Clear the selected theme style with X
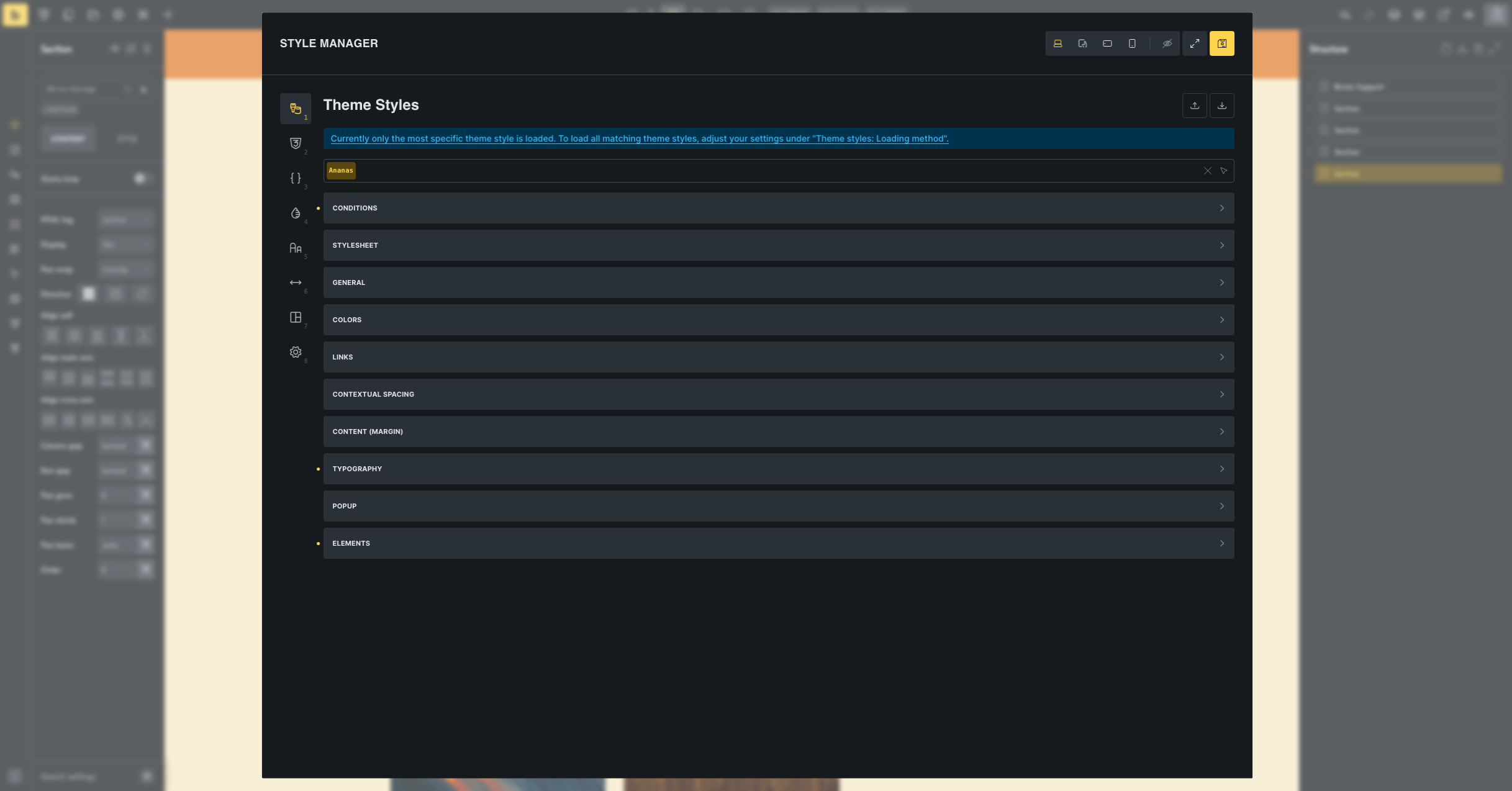This screenshot has height=791, width=1512. (x=1207, y=171)
